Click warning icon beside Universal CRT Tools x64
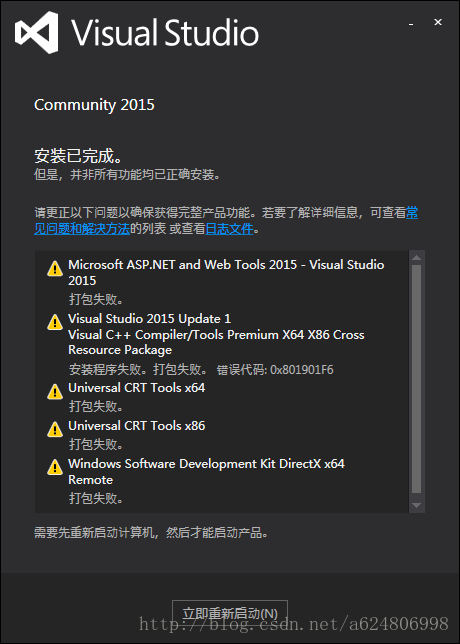 coord(55,392)
